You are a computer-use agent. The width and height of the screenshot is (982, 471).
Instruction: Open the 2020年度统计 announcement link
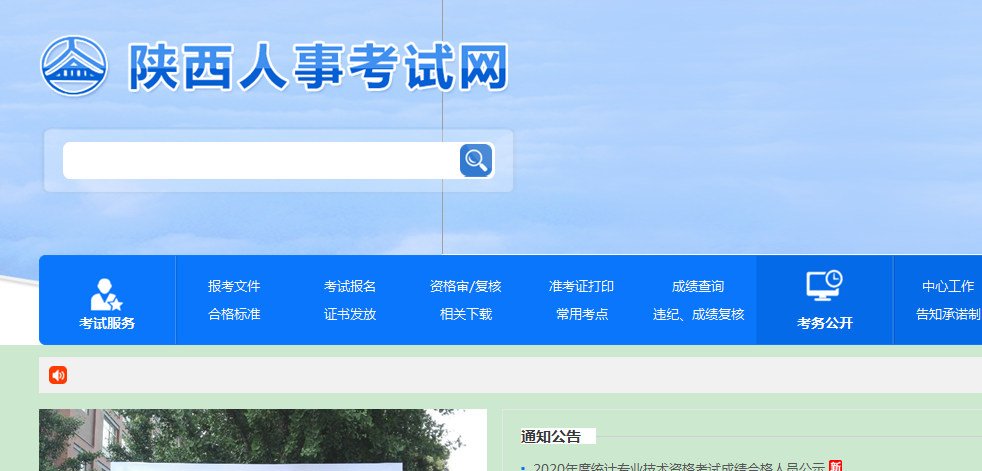[678, 466]
